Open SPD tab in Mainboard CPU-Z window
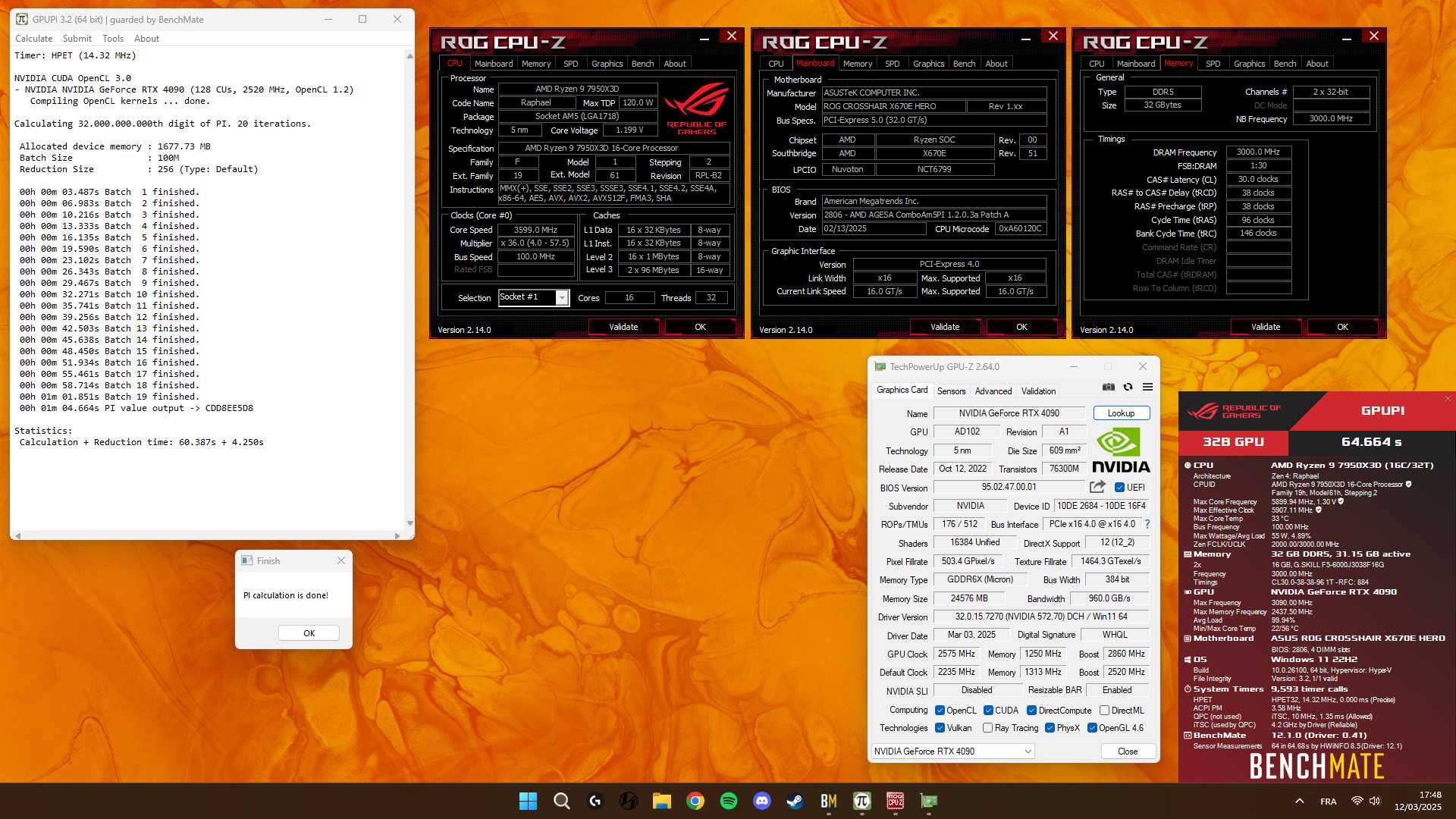This screenshot has width=1456, height=819. (892, 64)
